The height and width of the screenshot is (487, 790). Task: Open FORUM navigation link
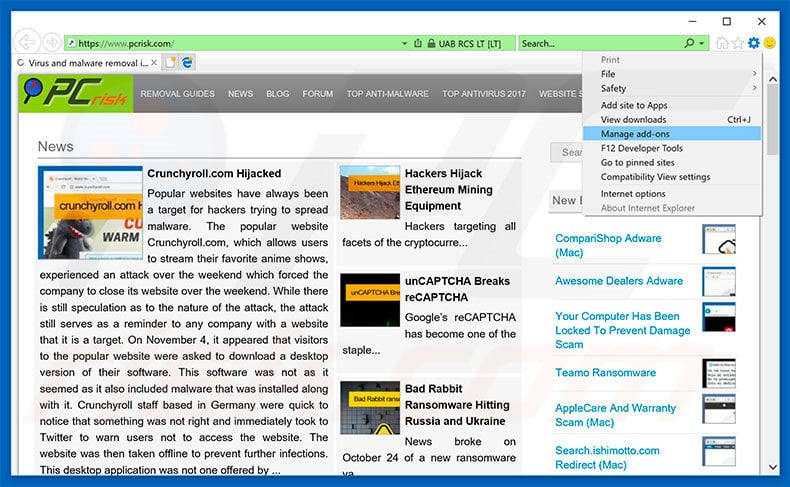point(317,94)
